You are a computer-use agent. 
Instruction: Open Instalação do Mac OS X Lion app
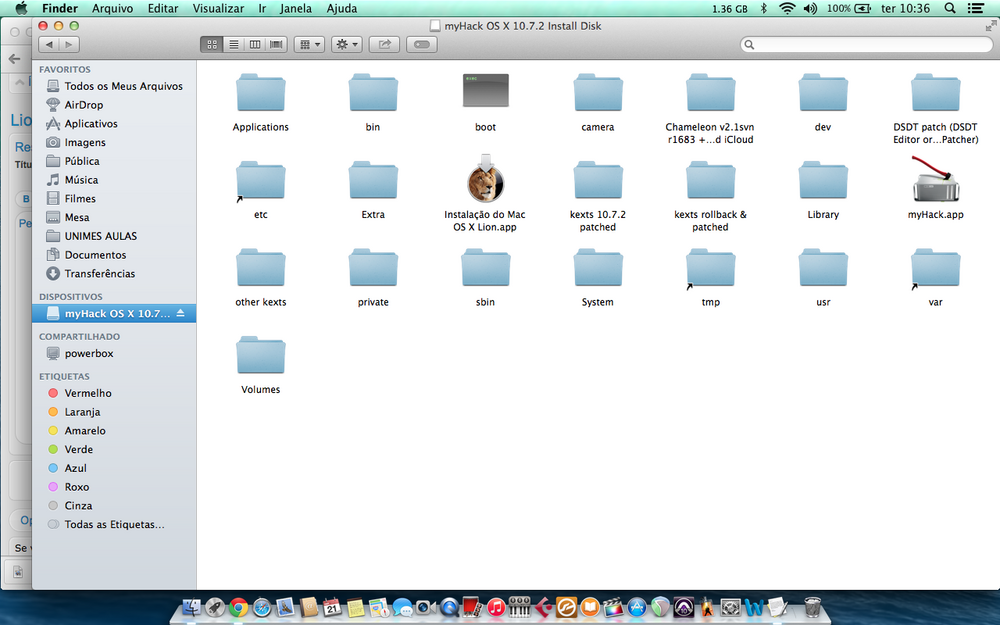click(485, 183)
